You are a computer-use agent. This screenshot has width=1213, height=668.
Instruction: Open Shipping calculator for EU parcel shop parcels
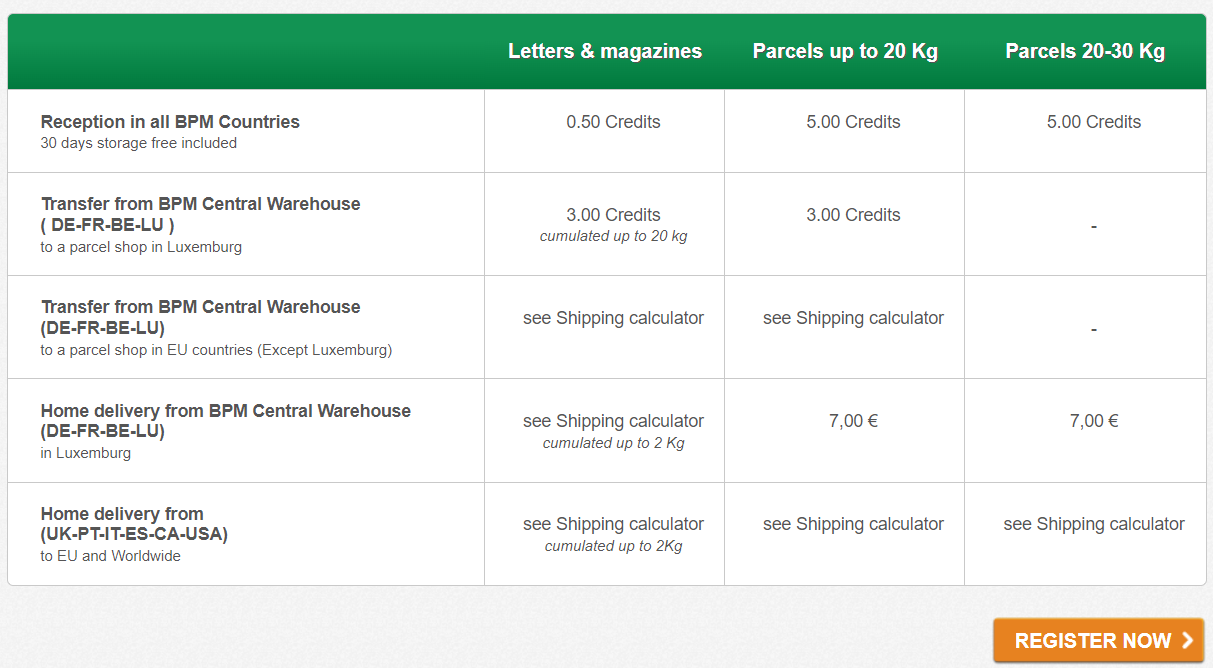(x=853, y=318)
